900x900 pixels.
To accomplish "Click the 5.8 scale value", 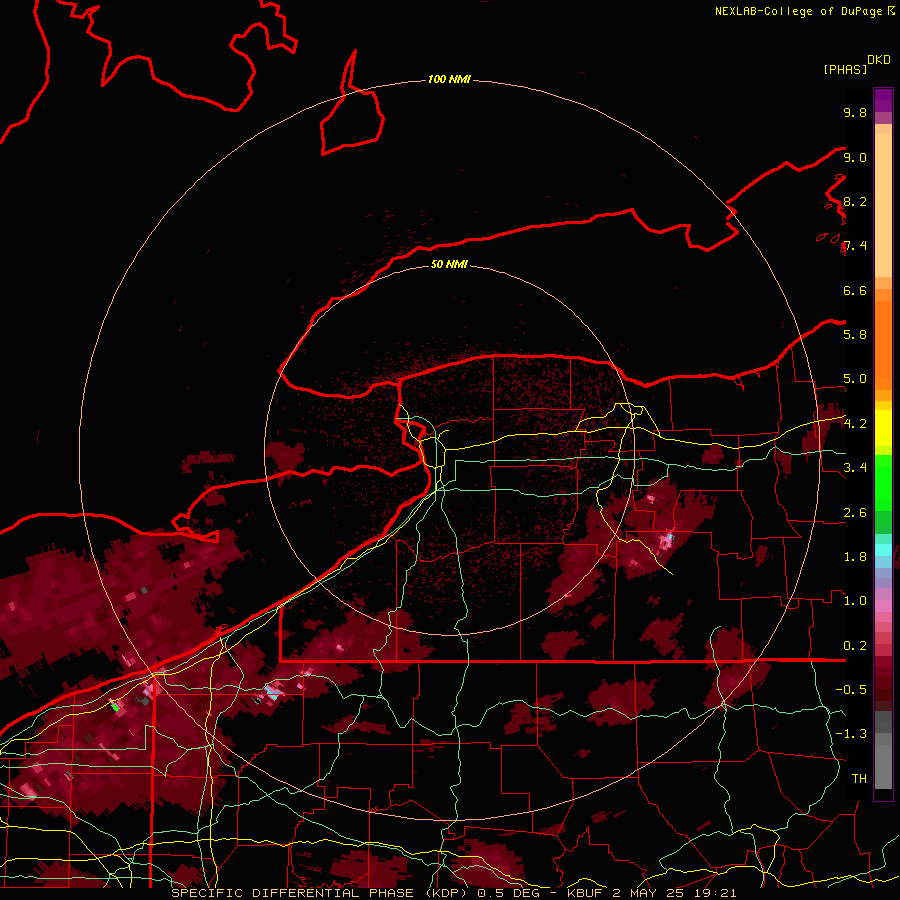I will [x=855, y=335].
